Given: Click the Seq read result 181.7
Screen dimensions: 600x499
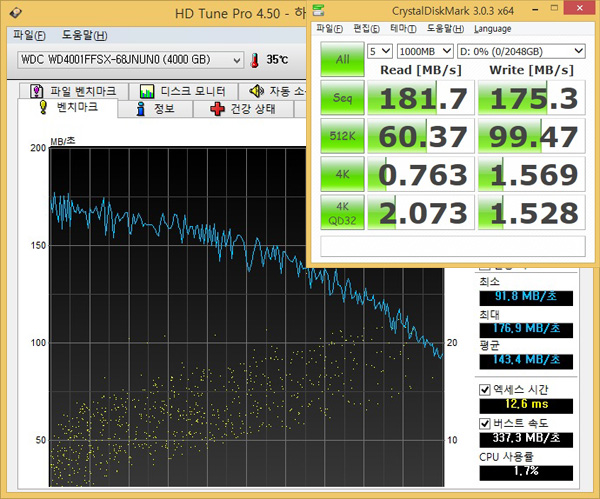Looking at the screenshot, I should [x=421, y=98].
